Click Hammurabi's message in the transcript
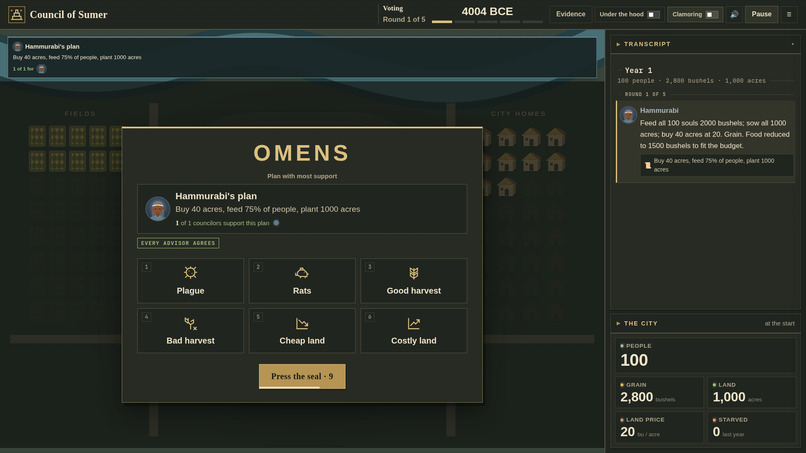806x453 pixels. pos(706,142)
